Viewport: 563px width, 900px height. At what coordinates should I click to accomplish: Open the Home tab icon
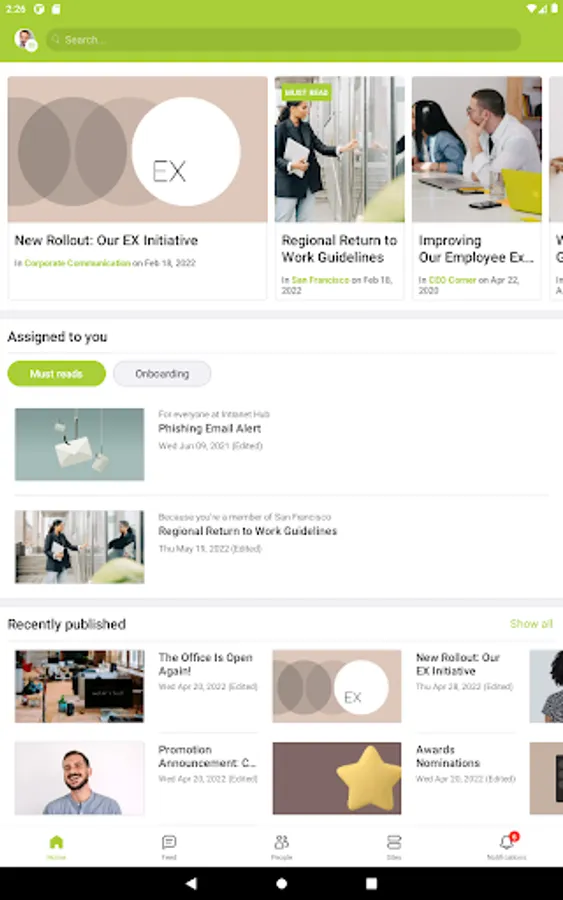56,842
